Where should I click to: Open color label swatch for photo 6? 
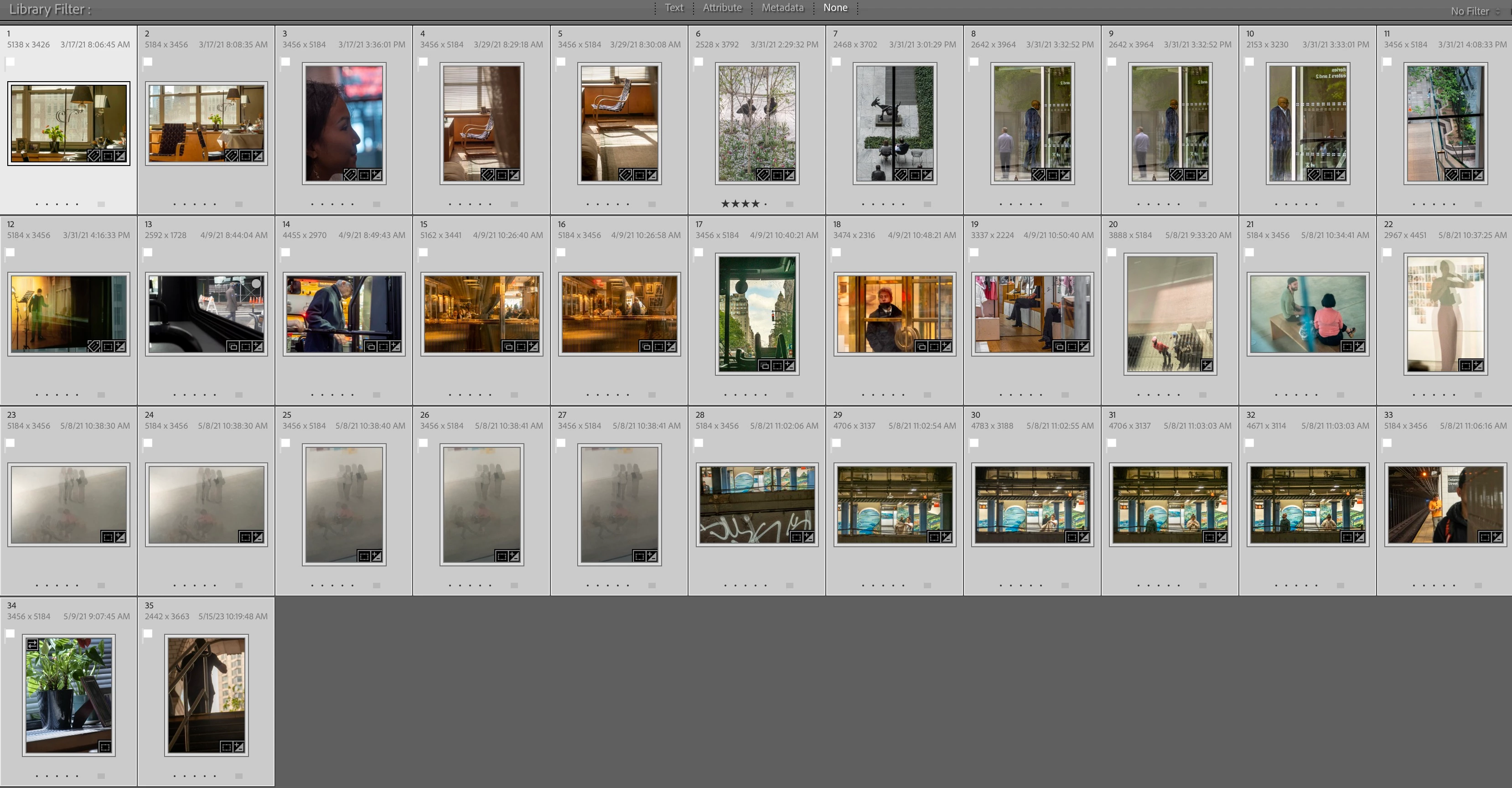(789, 204)
